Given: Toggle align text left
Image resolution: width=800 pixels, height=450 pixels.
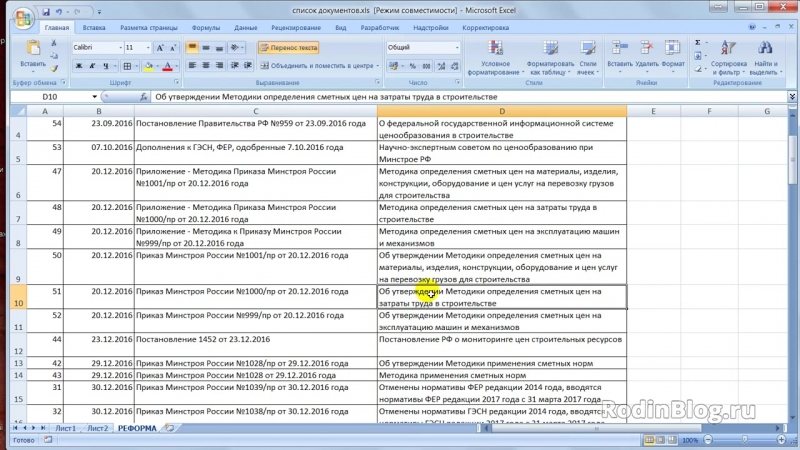Looking at the screenshot, I should pos(192,65).
